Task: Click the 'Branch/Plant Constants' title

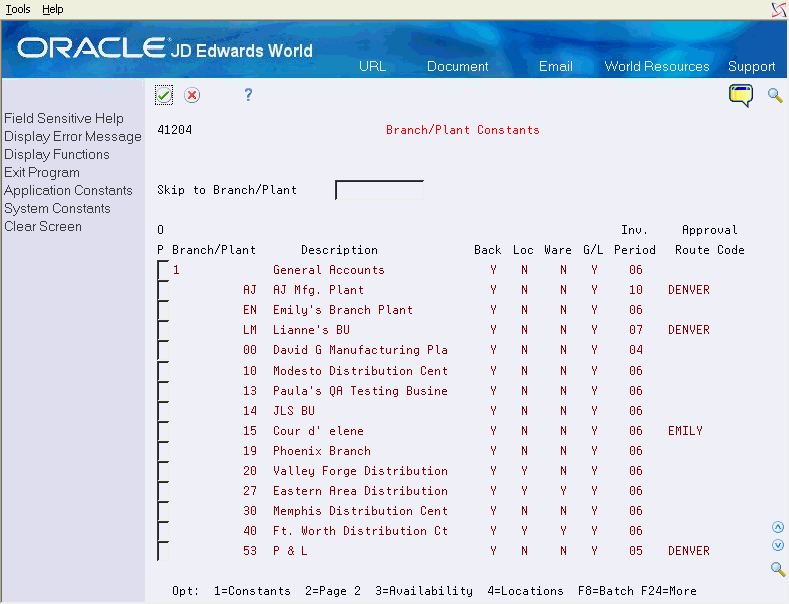Action: pos(462,130)
